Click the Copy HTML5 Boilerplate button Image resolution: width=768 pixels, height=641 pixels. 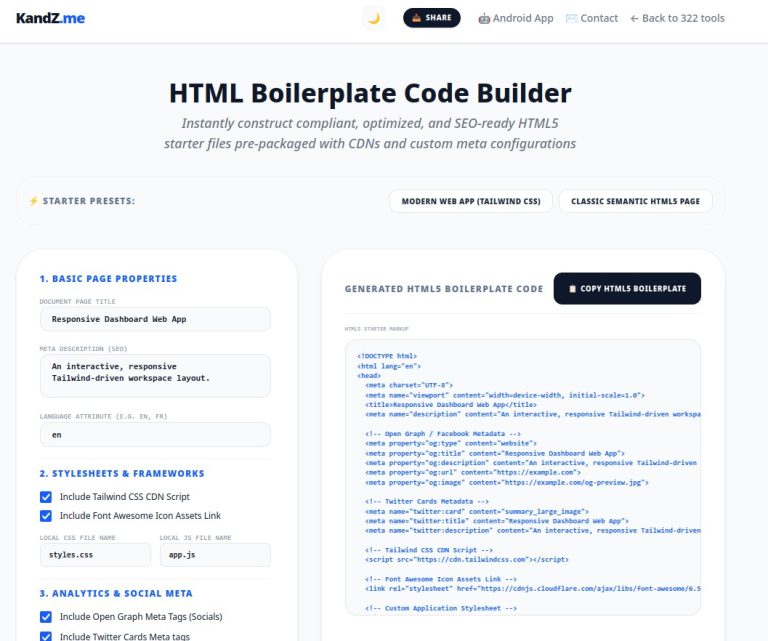tap(627, 288)
